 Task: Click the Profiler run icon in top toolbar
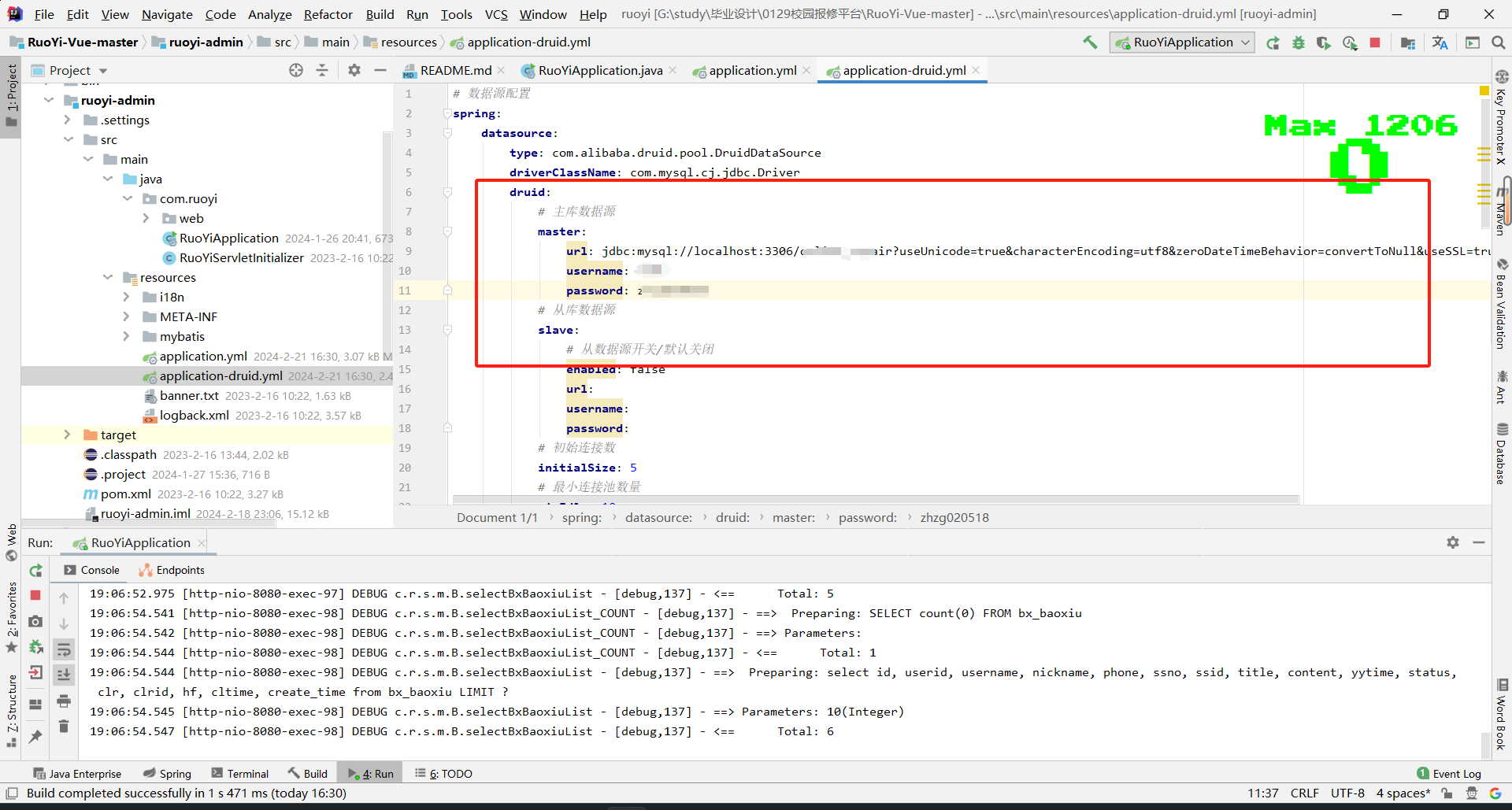click(1350, 43)
